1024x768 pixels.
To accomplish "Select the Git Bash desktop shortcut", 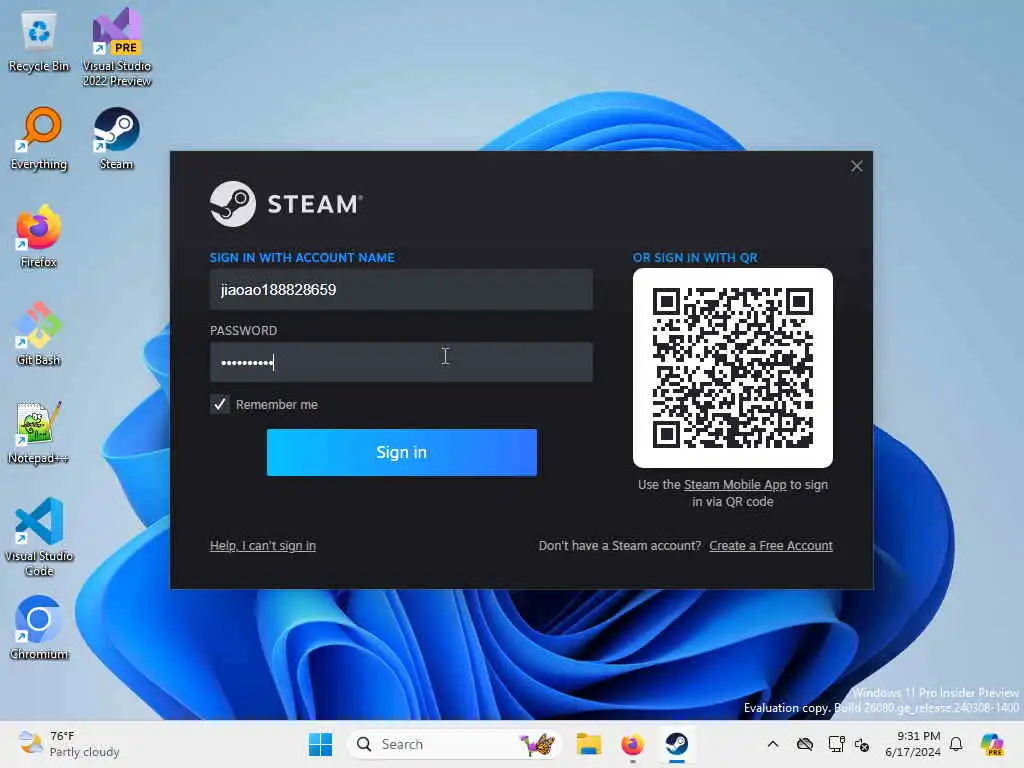I will [39, 335].
